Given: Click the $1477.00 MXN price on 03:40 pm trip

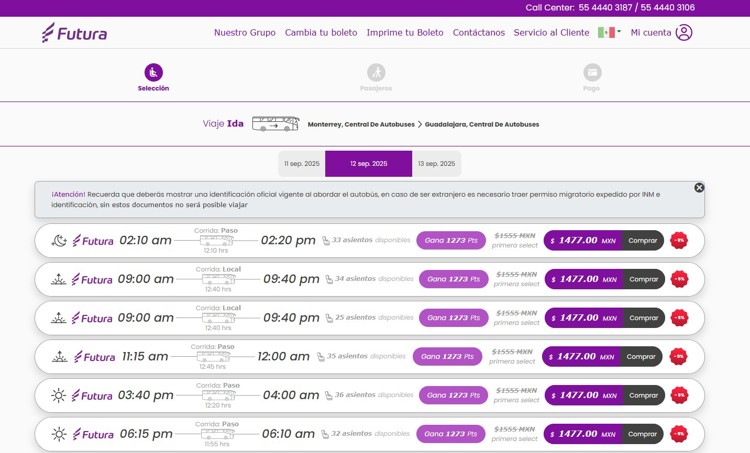Looking at the screenshot, I should click(x=584, y=396).
